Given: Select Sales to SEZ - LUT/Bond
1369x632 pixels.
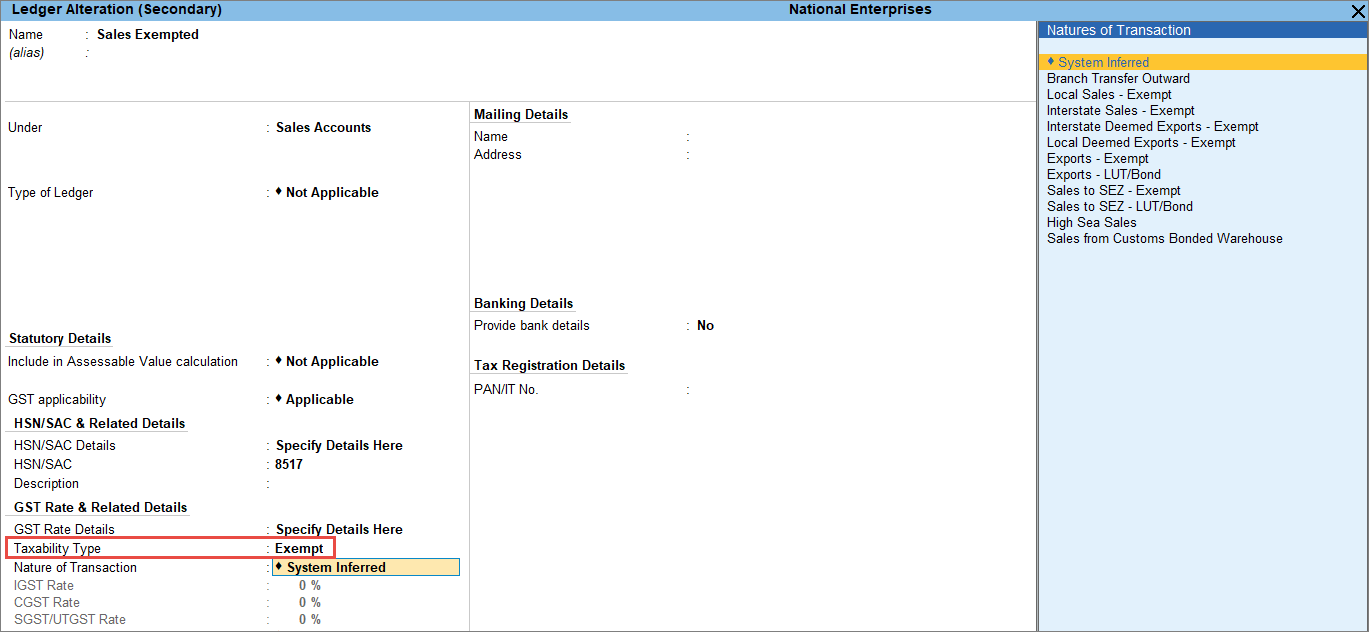Looking at the screenshot, I should tap(1120, 206).
